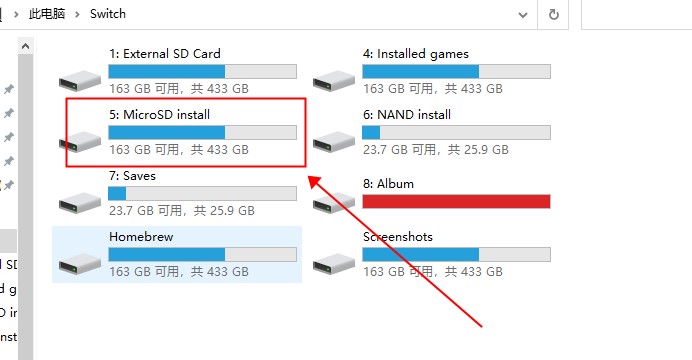Click the sidebar scrollbar up arrow

[26, 46]
